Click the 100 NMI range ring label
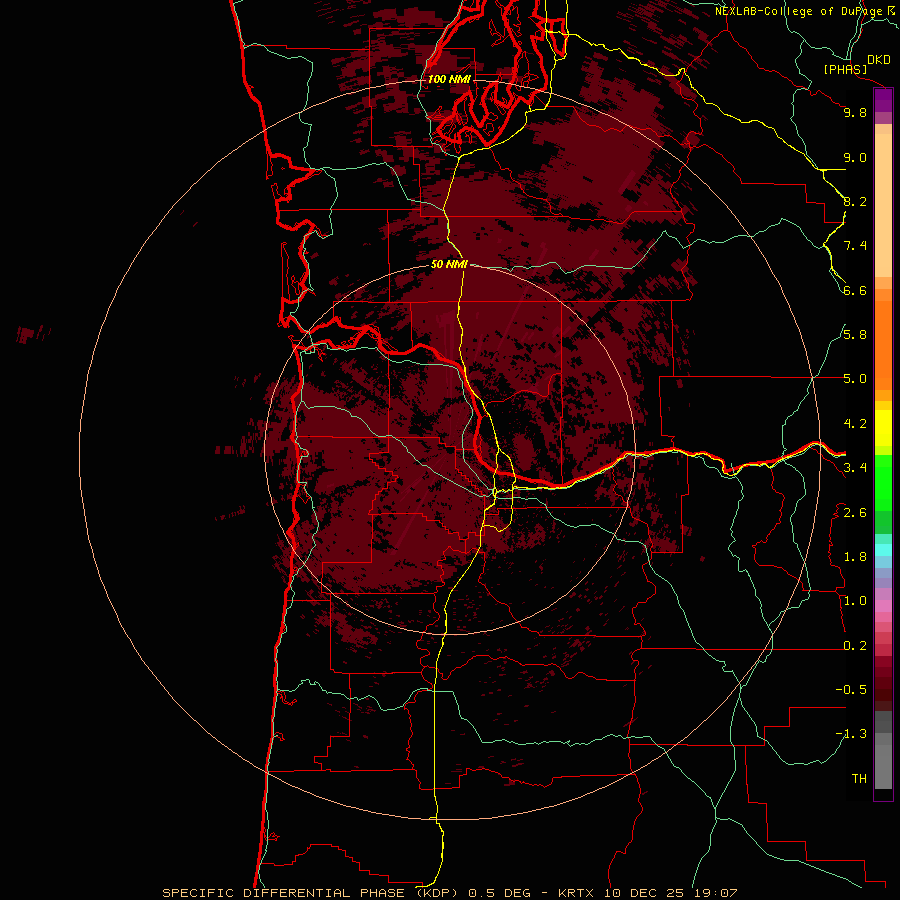The height and width of the screenshot is (900, 900). coord(449,79)
